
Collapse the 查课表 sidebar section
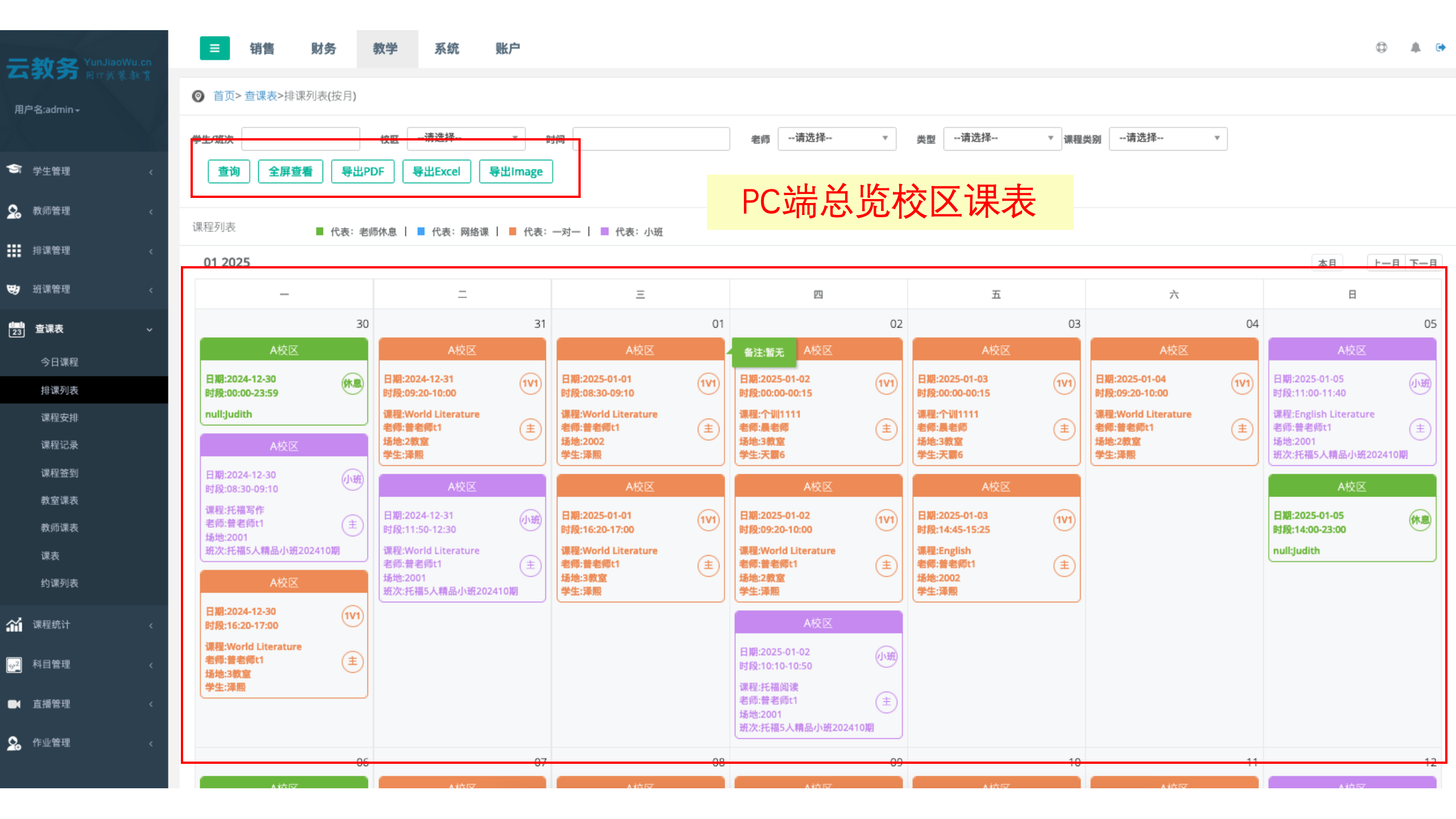pos(84,329)
